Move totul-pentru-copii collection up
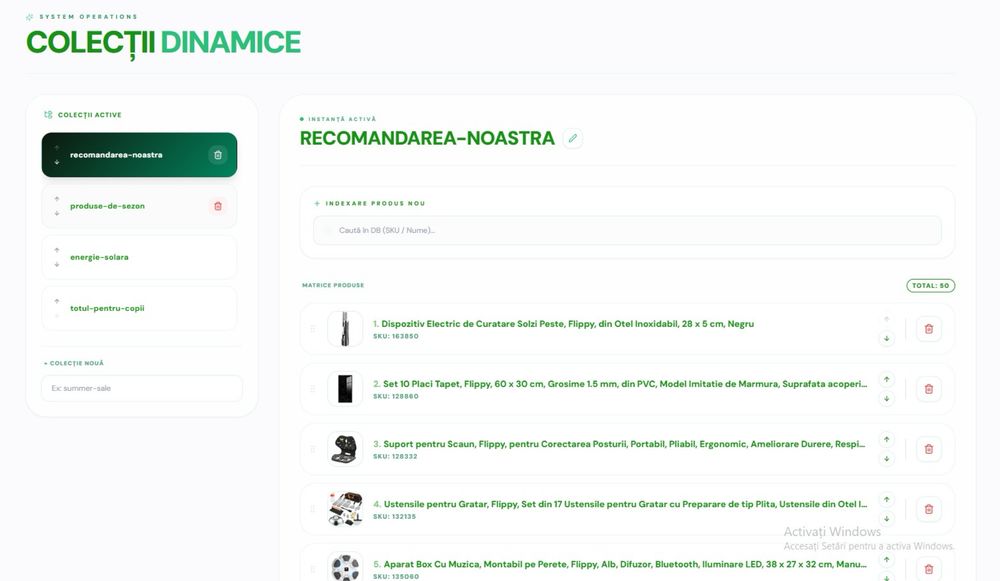The width and height of the screenshot is (1000, 581). 57,301
